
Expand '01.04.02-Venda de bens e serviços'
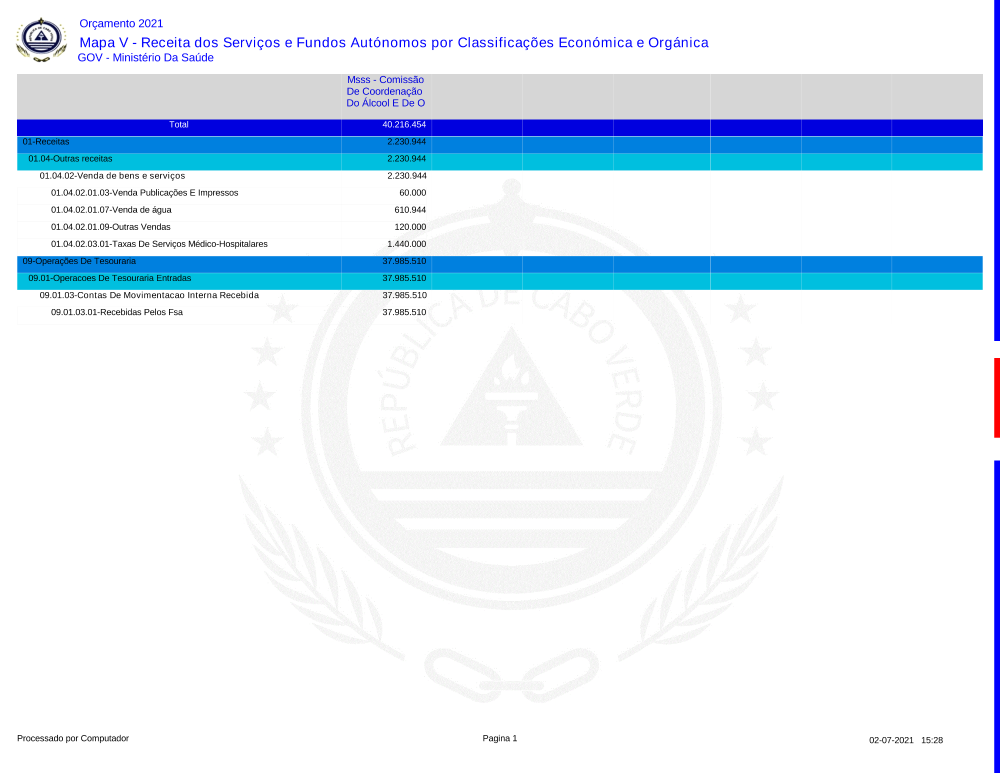[x=112, y=176]
